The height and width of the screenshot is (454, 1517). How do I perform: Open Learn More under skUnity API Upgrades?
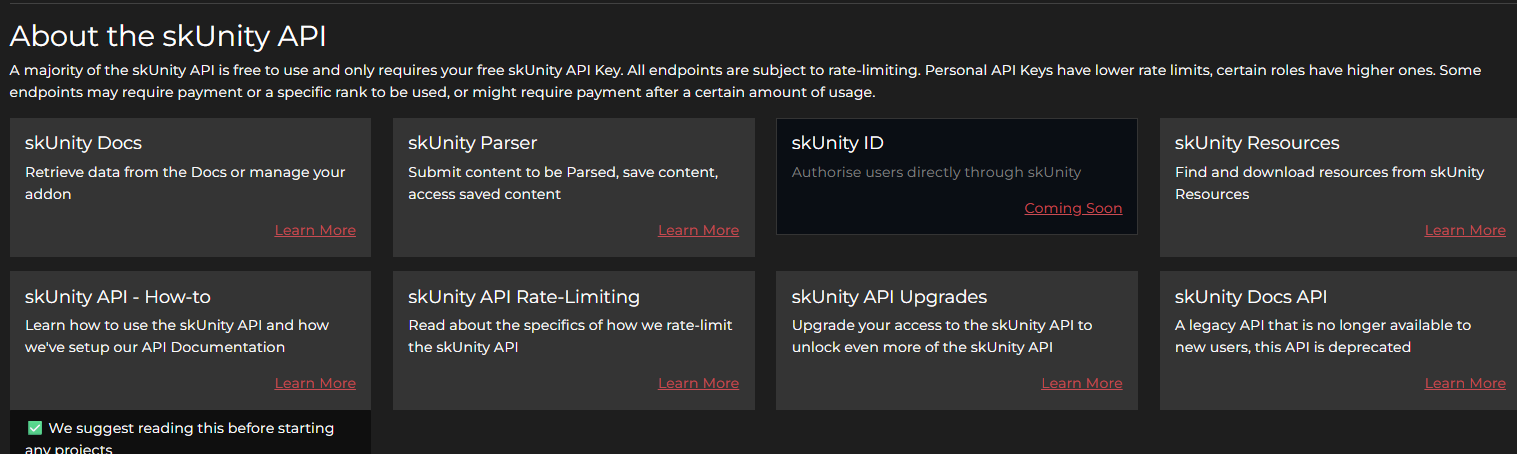coord(1082,384)
